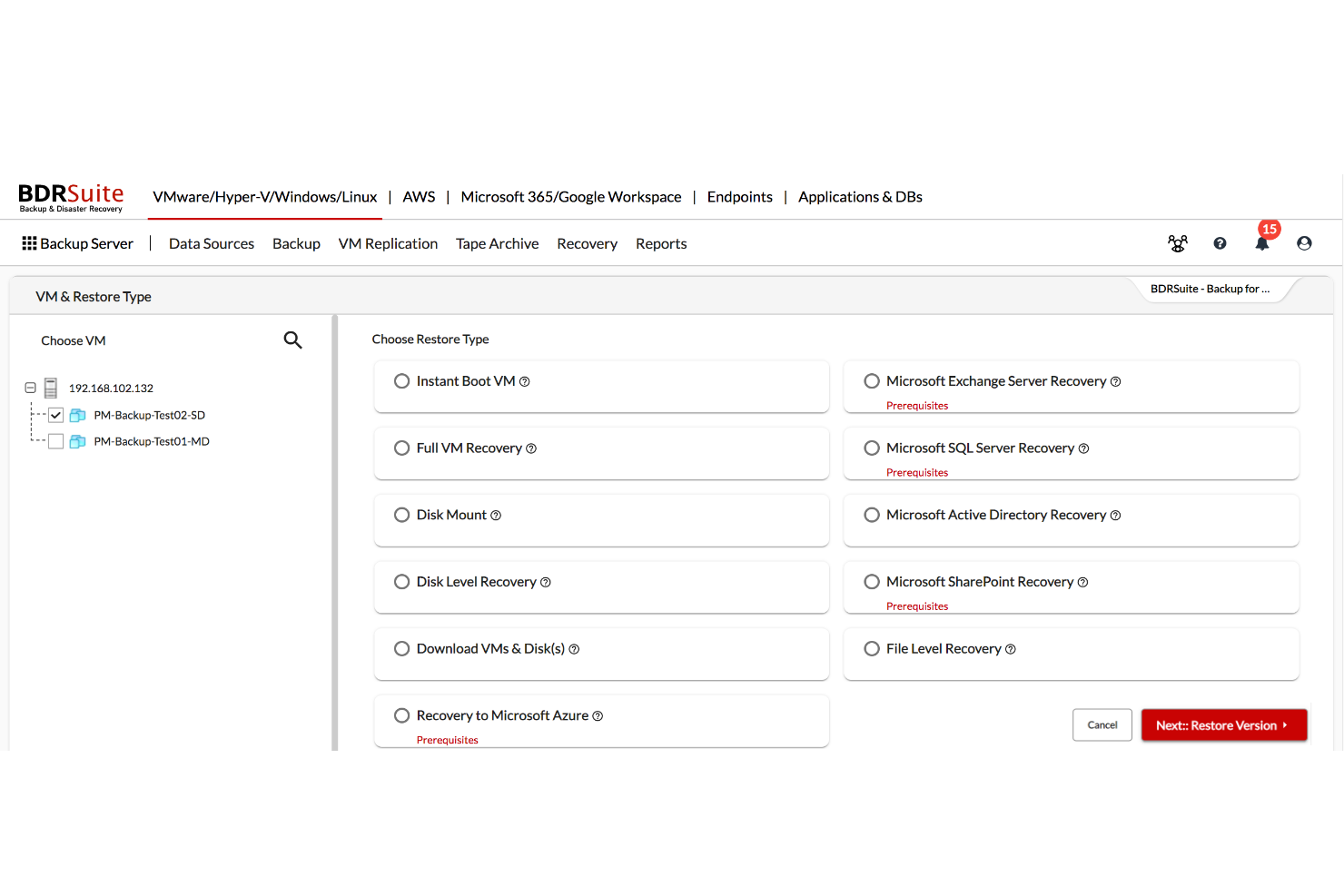Open help icon next to Download VMs & Disk(s)
This screenshot has height=896, width=1344.
point(574,649)
